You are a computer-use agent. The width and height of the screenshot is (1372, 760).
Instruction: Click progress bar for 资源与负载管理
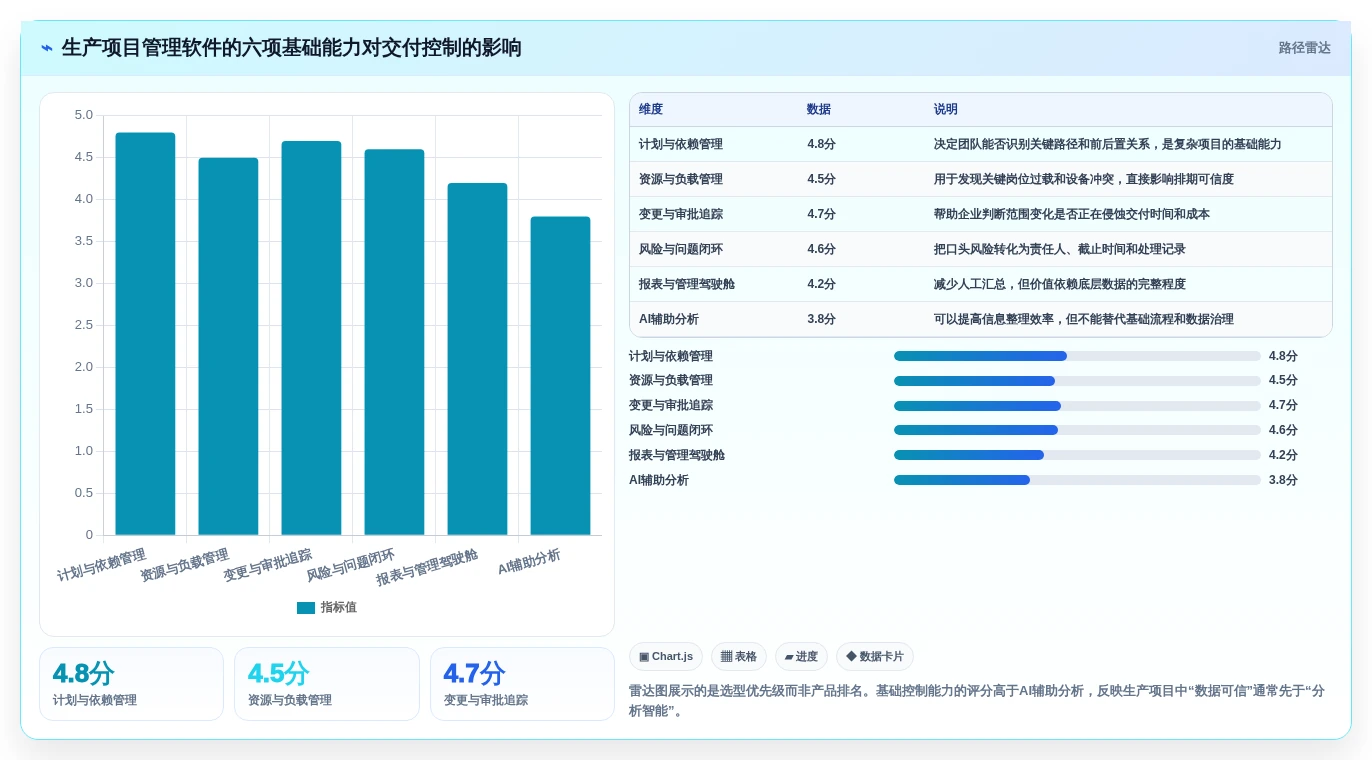tap(1077, 381)
